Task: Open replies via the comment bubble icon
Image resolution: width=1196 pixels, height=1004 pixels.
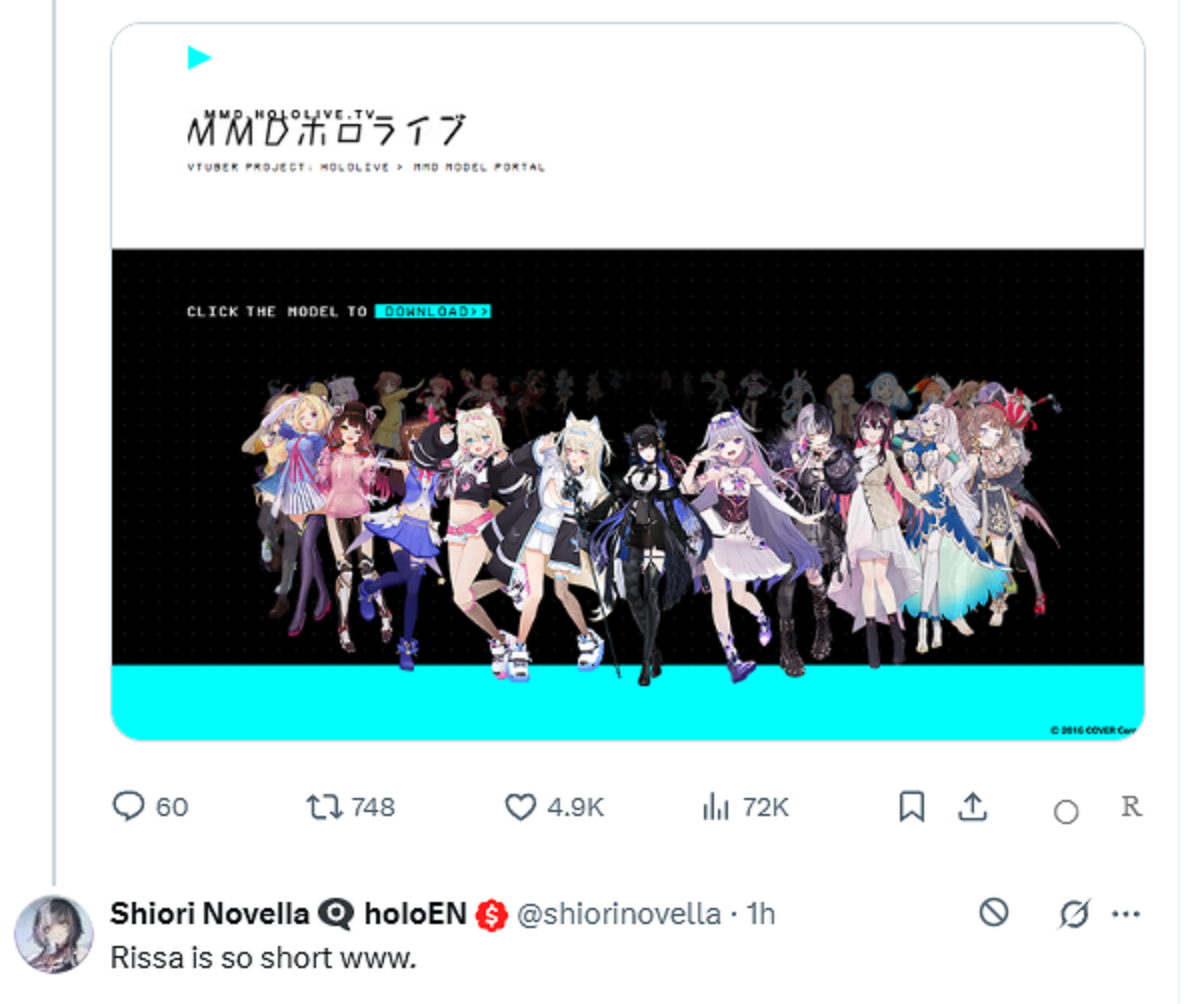Action: coord(128,806)
